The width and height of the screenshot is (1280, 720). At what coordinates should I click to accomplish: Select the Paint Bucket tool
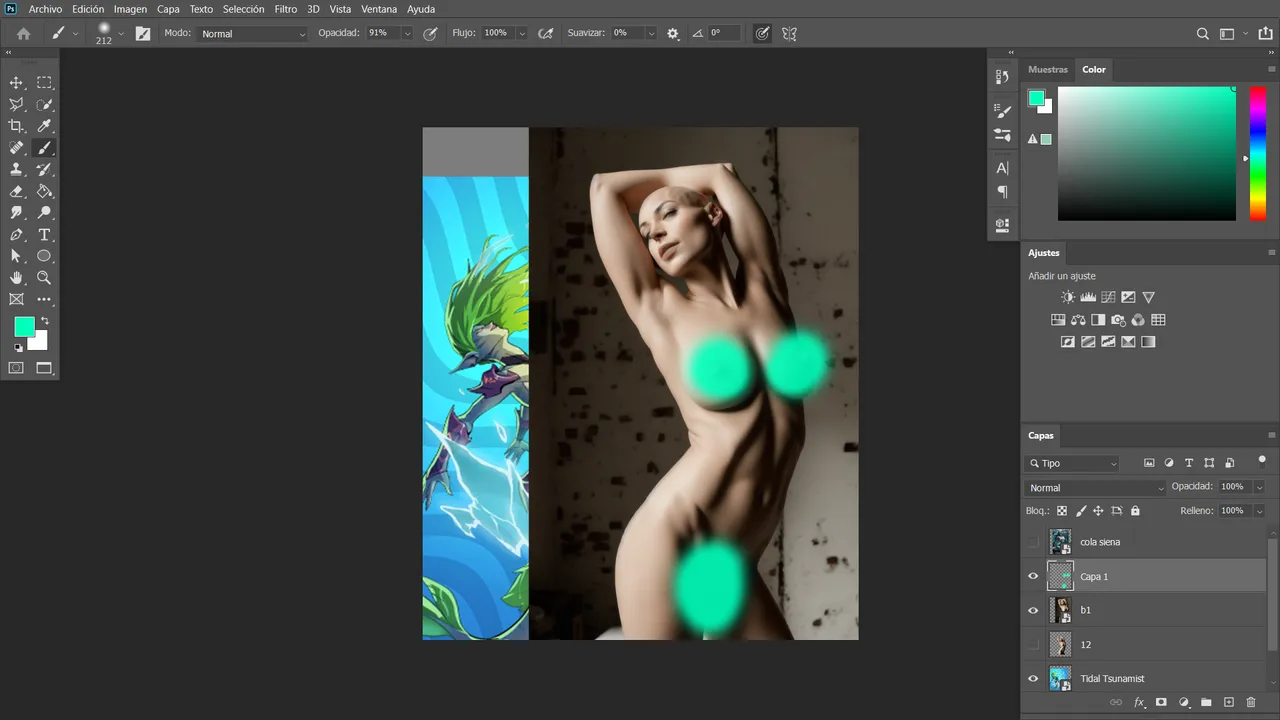[x=44, y=191]
